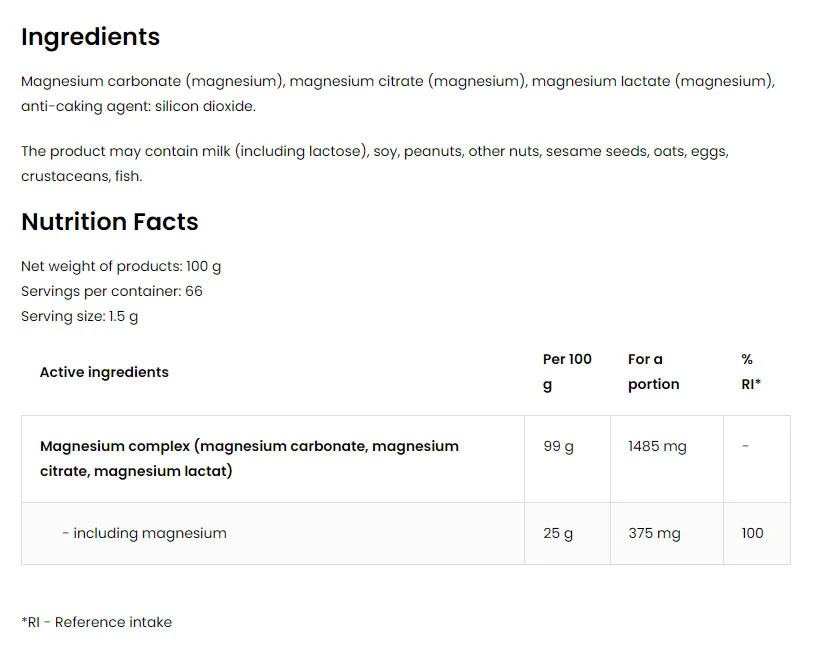Screen dimensions: 815x662
Task: Click the magnesium carbonate ingredients paragraph
Action: coord(397,93)
